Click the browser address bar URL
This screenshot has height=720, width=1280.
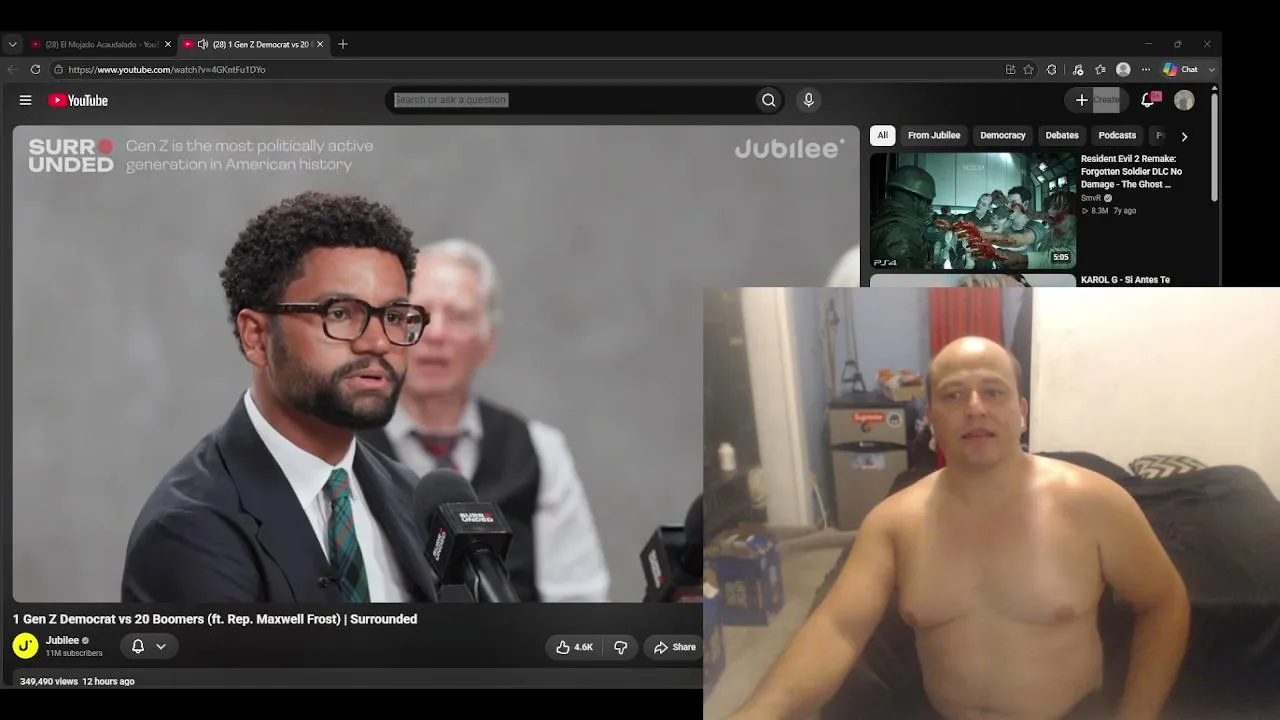166,70
